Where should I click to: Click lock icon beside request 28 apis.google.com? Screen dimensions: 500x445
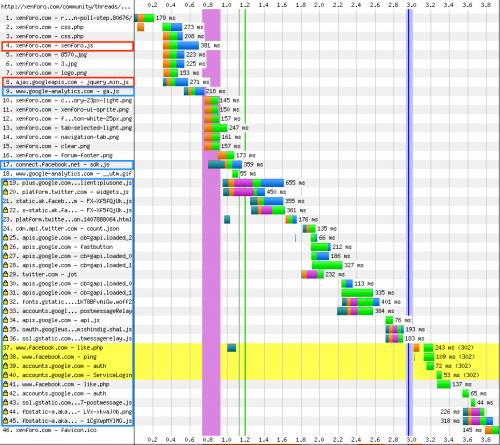(x=5, y=265)
